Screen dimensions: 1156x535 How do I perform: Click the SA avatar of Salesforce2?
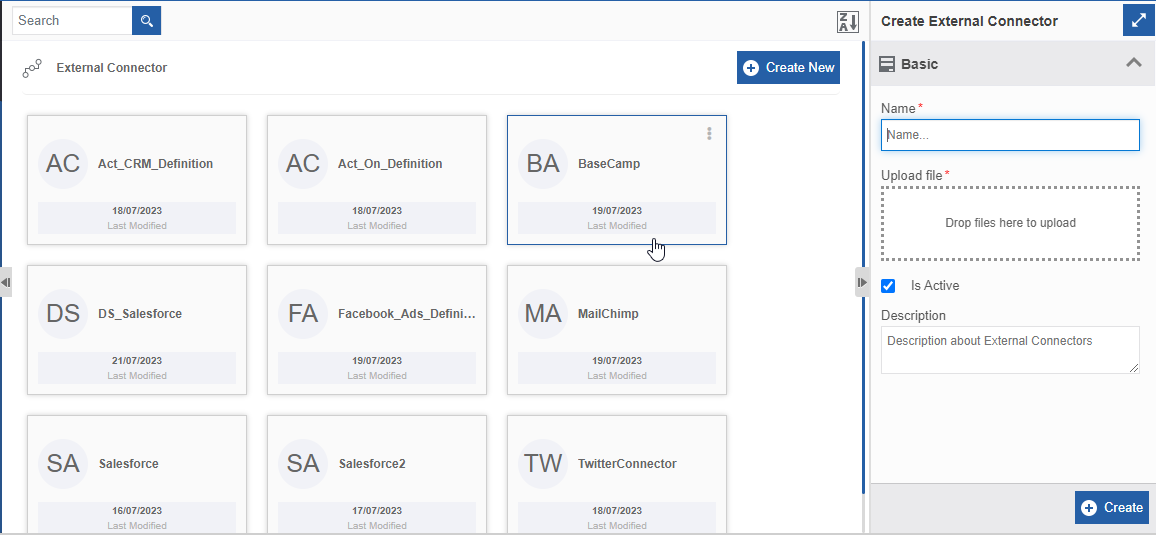[x=303, y=464]
